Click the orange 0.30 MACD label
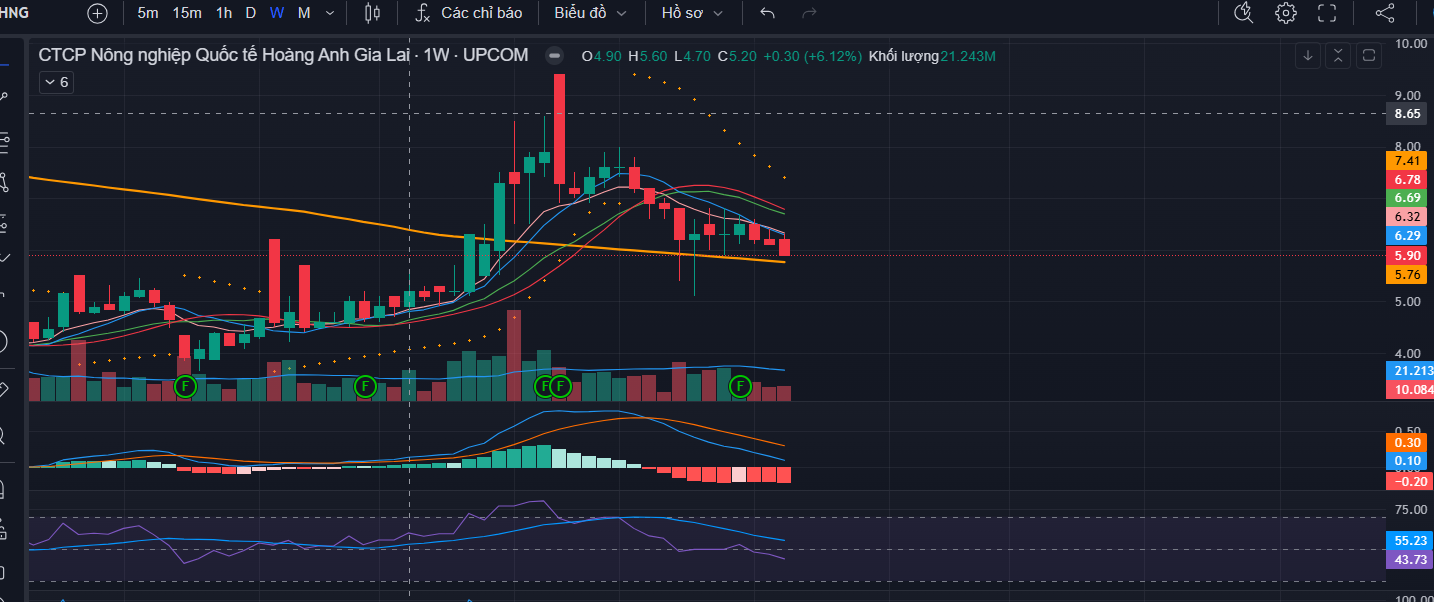Viewport: 1434px width, 602px height. pyautogui.click(x=1408, y=442)
